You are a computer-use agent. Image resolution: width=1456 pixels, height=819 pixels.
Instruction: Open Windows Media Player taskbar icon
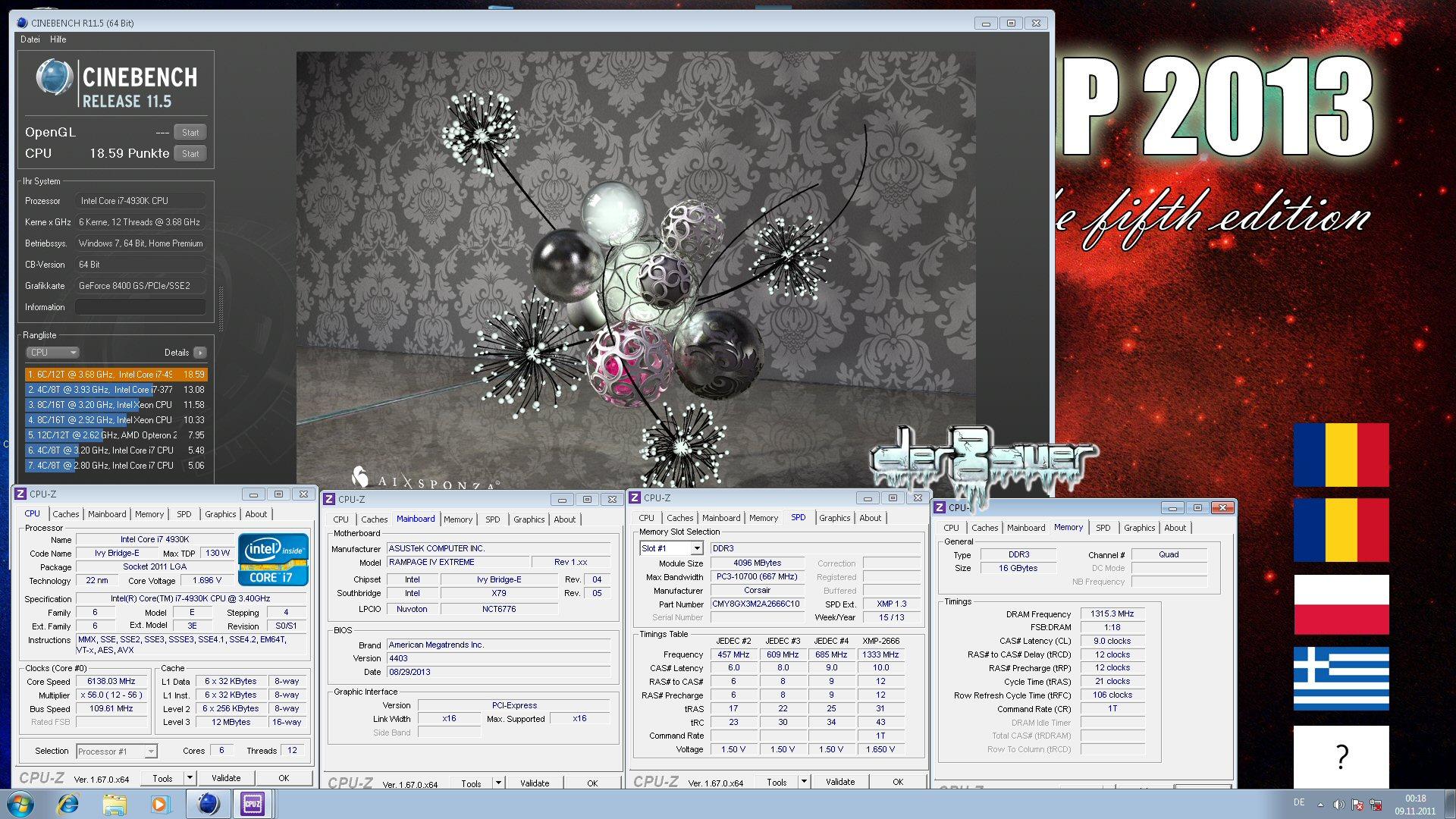point(160,804)
